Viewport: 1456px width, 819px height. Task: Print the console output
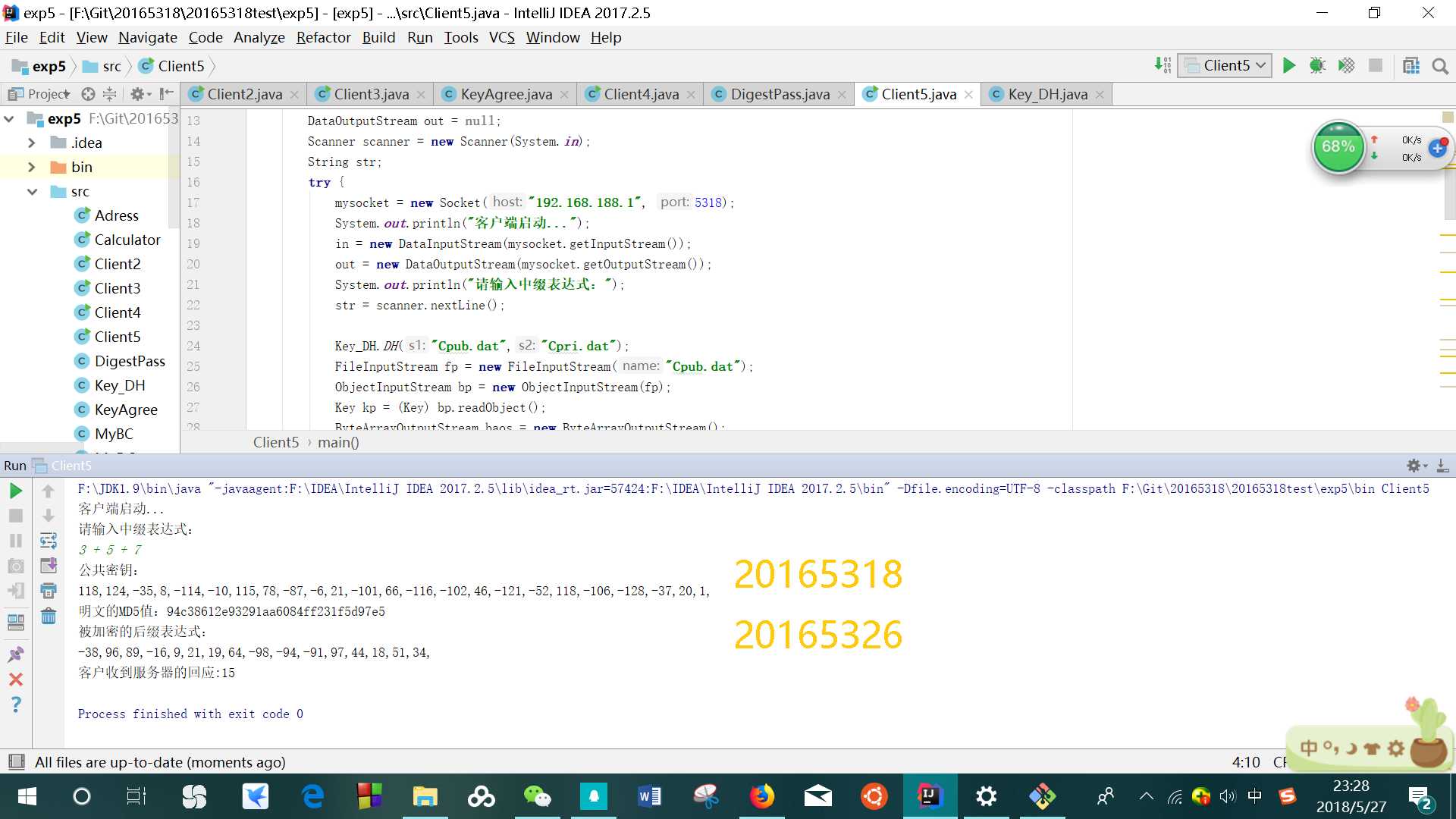click(x=49, y=591)
